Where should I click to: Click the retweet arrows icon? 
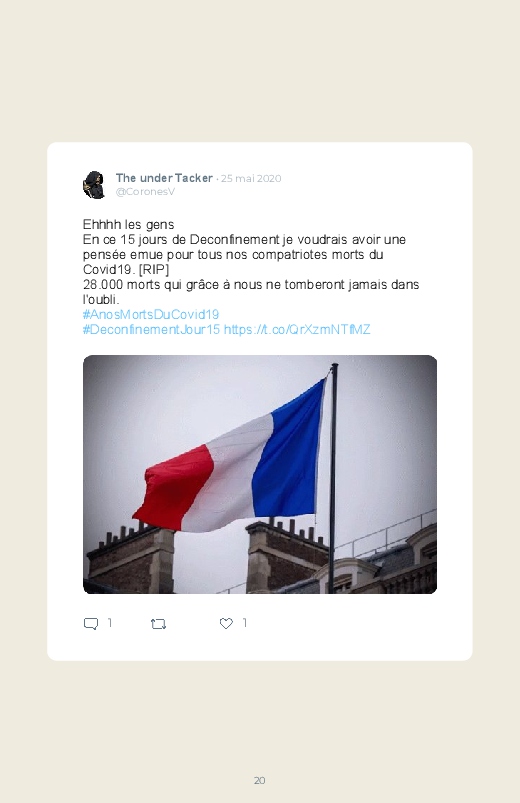point(158,624)
